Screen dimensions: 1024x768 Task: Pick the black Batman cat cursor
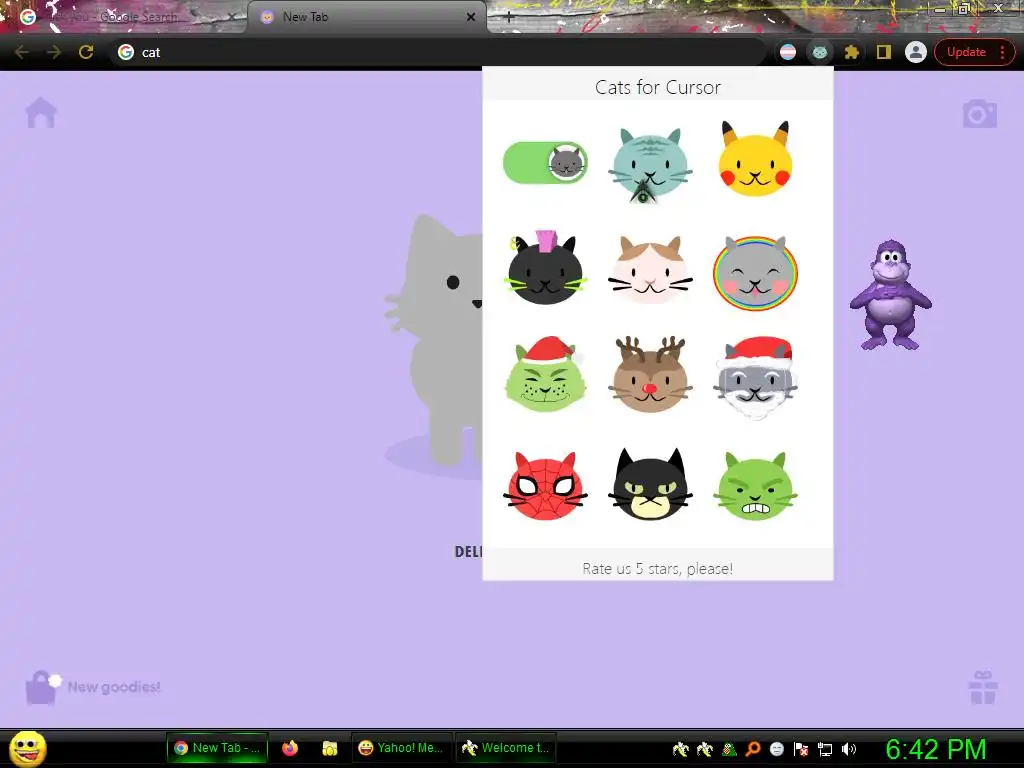(650, 484)
